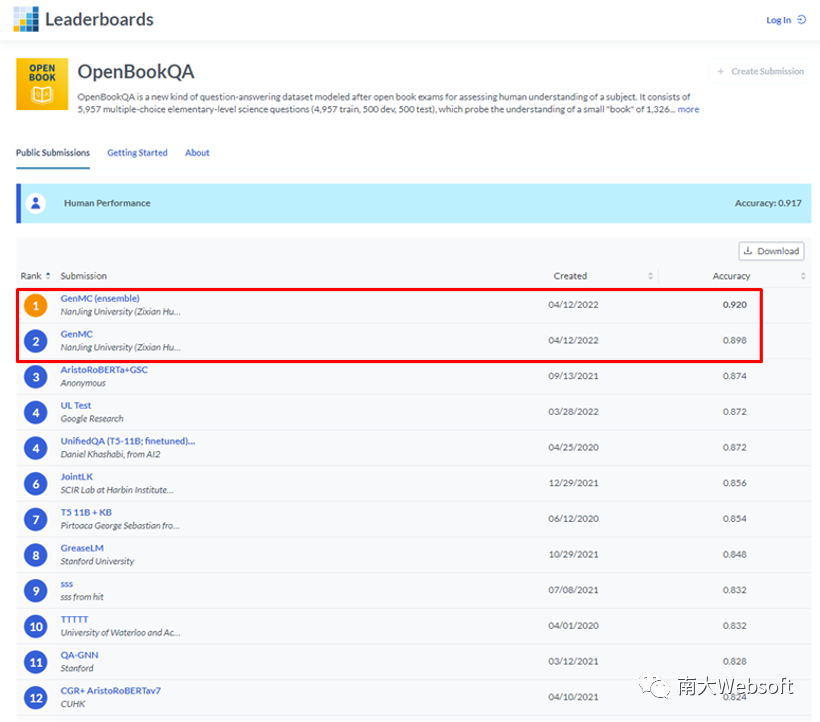The width and height of the screenshot is (820, 722).
Task: Open the QA-GNN submission
Action: (x=79, y=655)
